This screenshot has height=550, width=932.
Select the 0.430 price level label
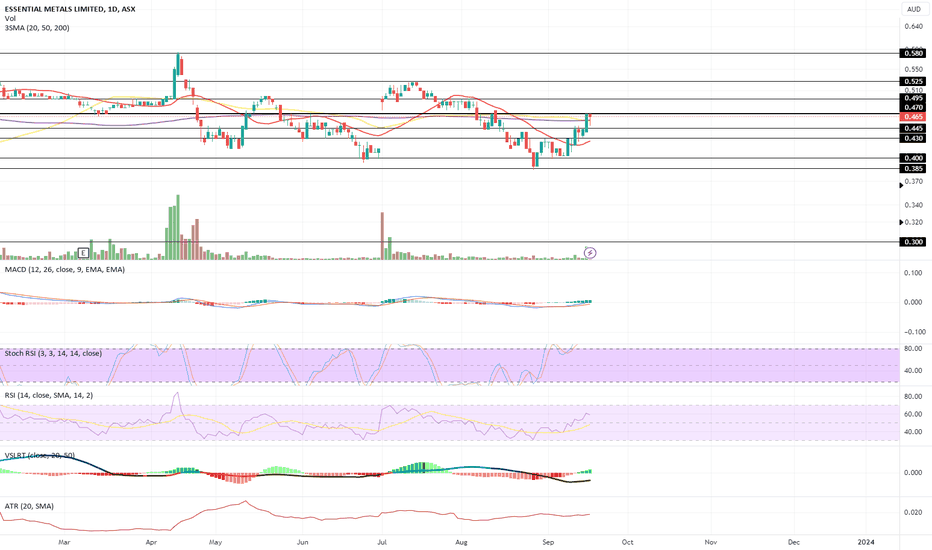tap(914, 139)
